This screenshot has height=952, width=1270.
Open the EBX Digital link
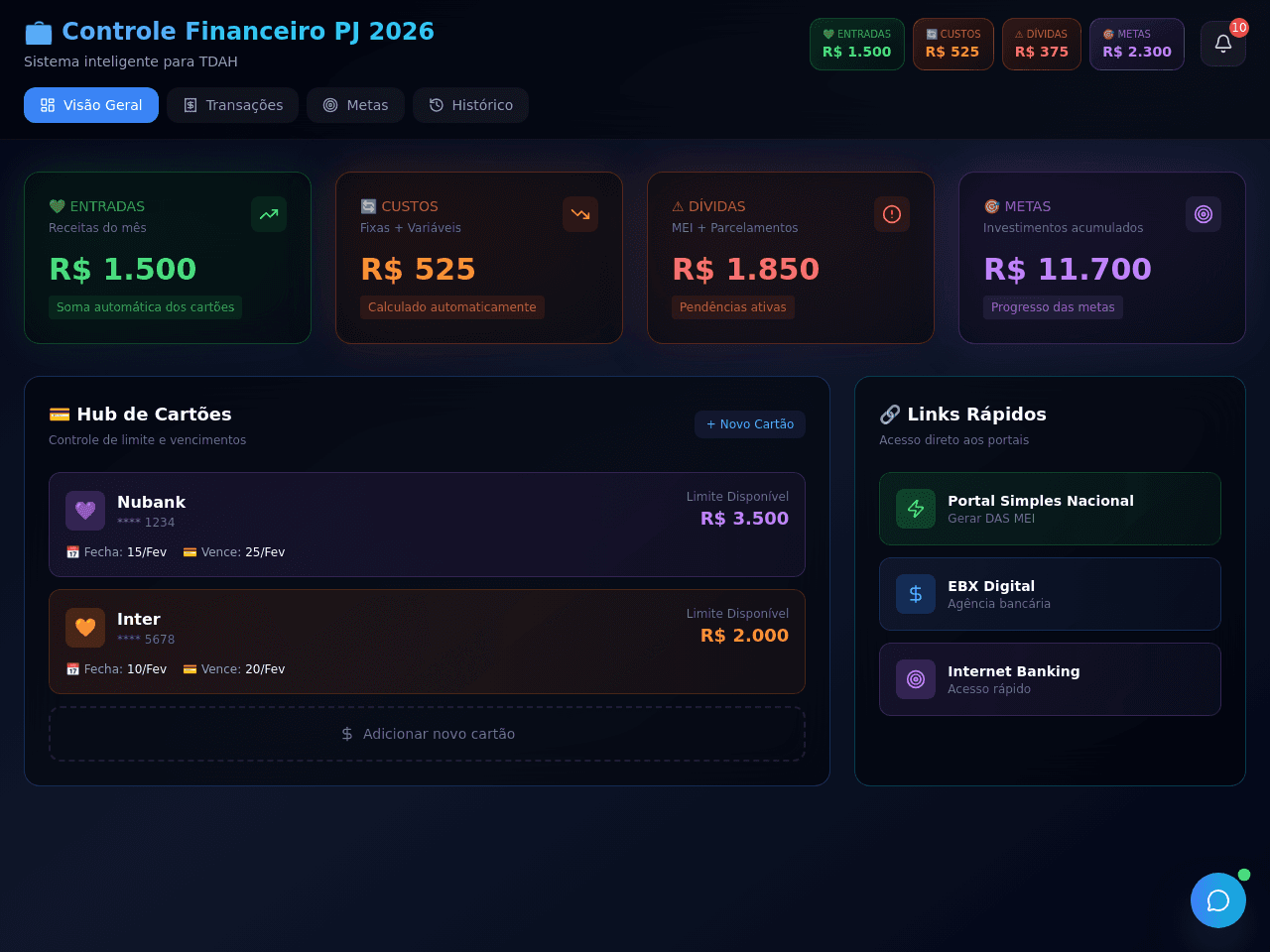coord(1050,594)
